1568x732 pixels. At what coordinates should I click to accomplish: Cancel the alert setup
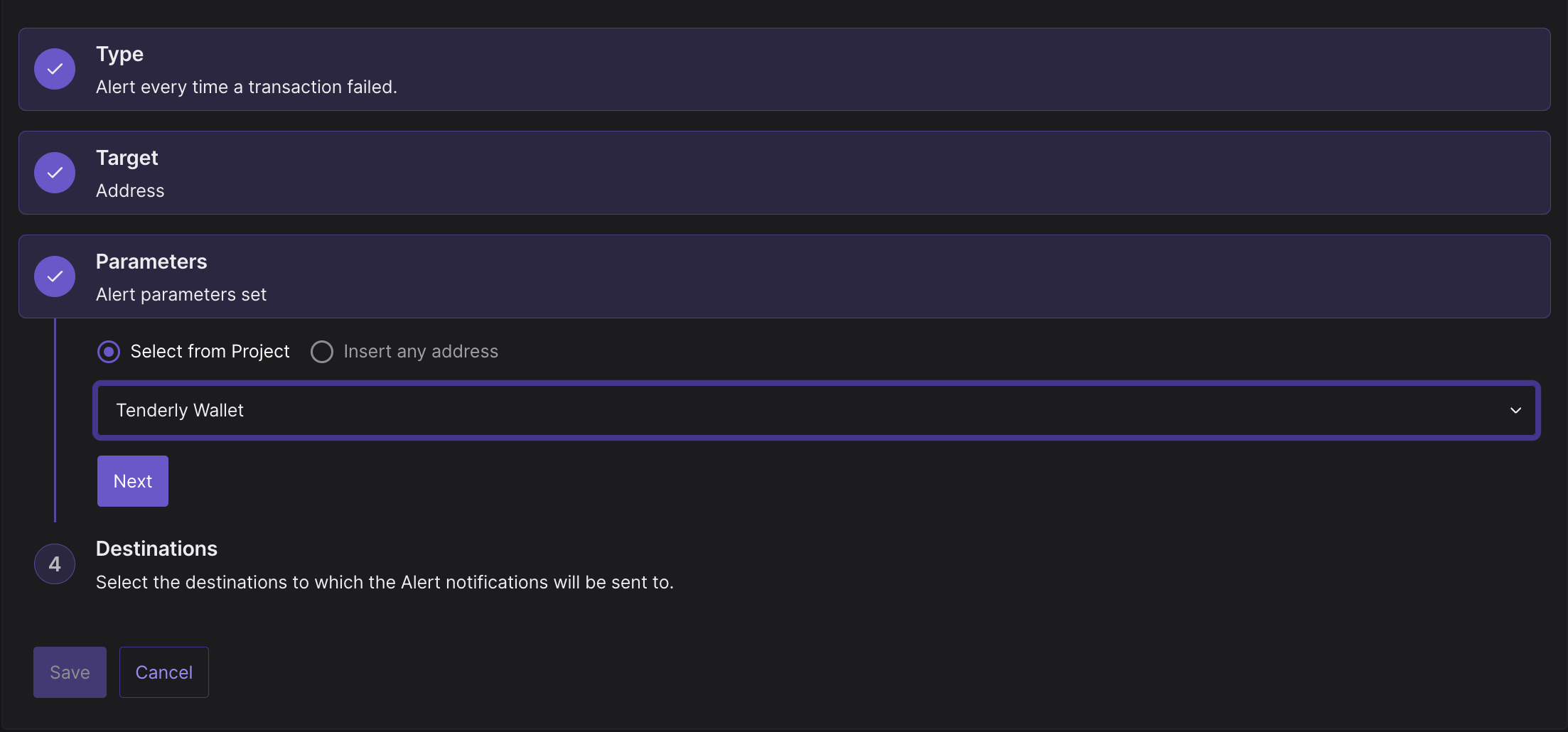[164, 672]
